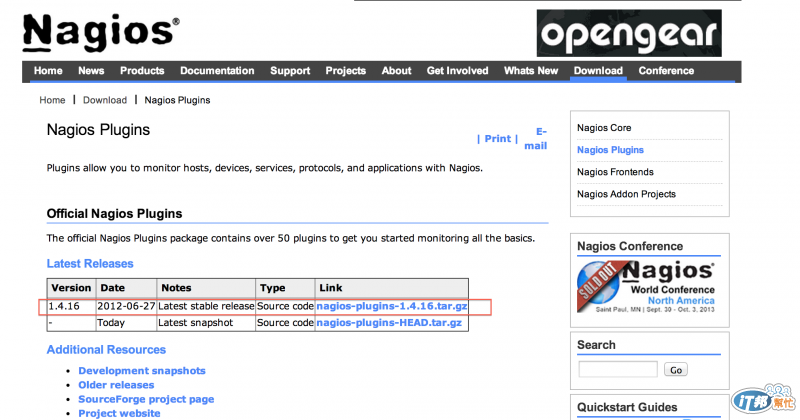Select About in navigation bar
This screenshot has height=420, width=800.
point(396,71)
